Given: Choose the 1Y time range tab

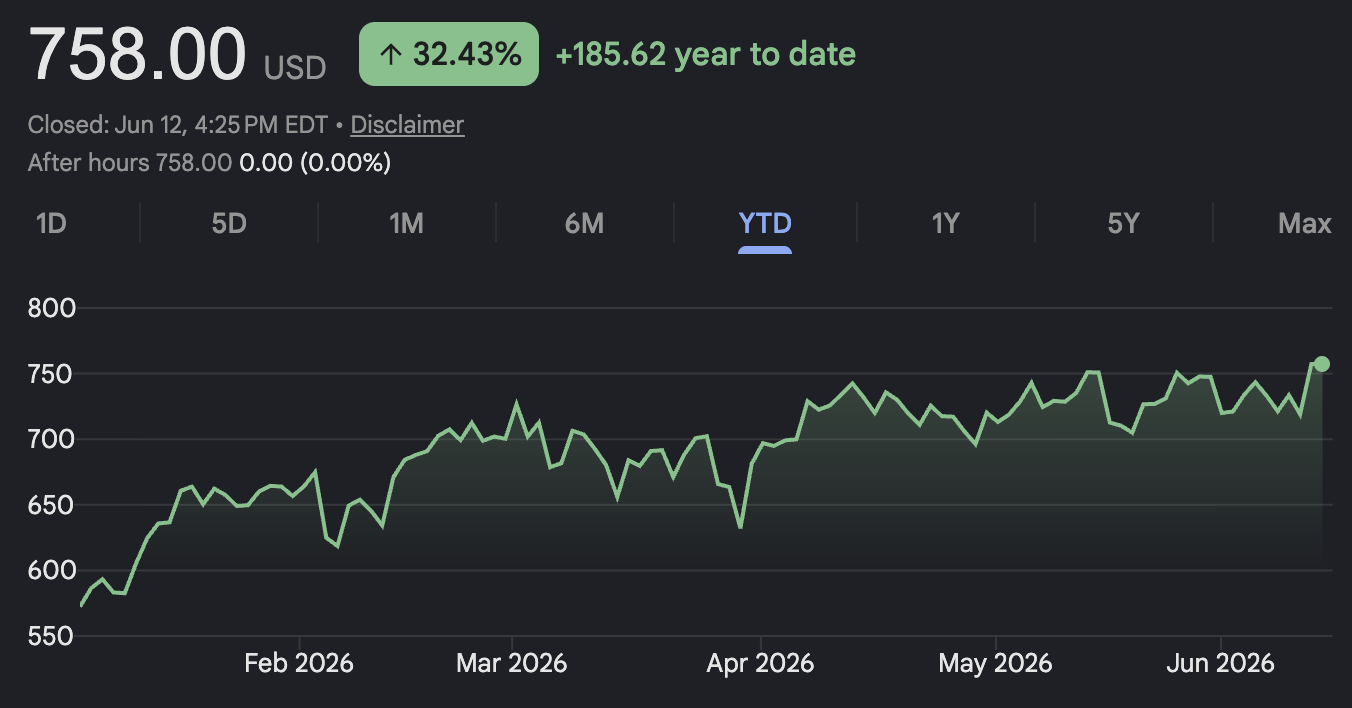Looking at the screenshot, I should [945, 223].
